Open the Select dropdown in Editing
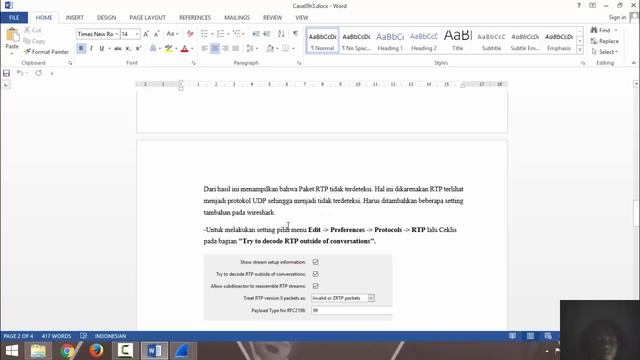The width and height of the screenshot is (640, 360). (x=605, y=52)
